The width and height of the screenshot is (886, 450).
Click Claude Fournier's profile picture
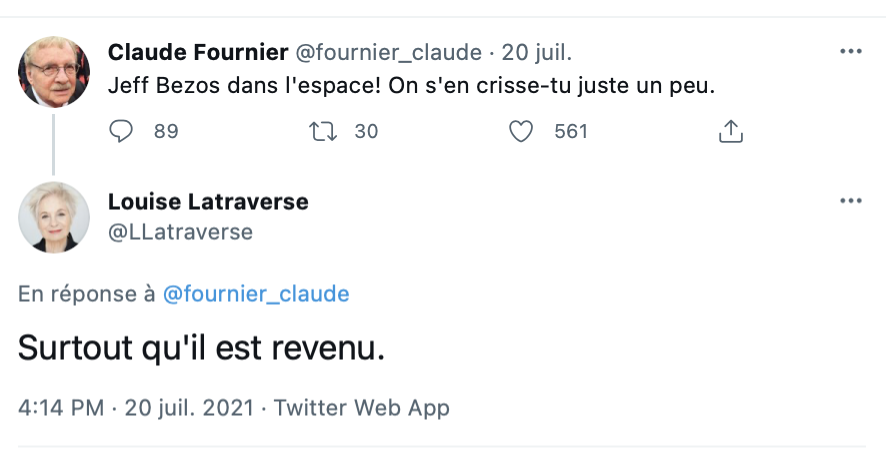coord(54,72)
